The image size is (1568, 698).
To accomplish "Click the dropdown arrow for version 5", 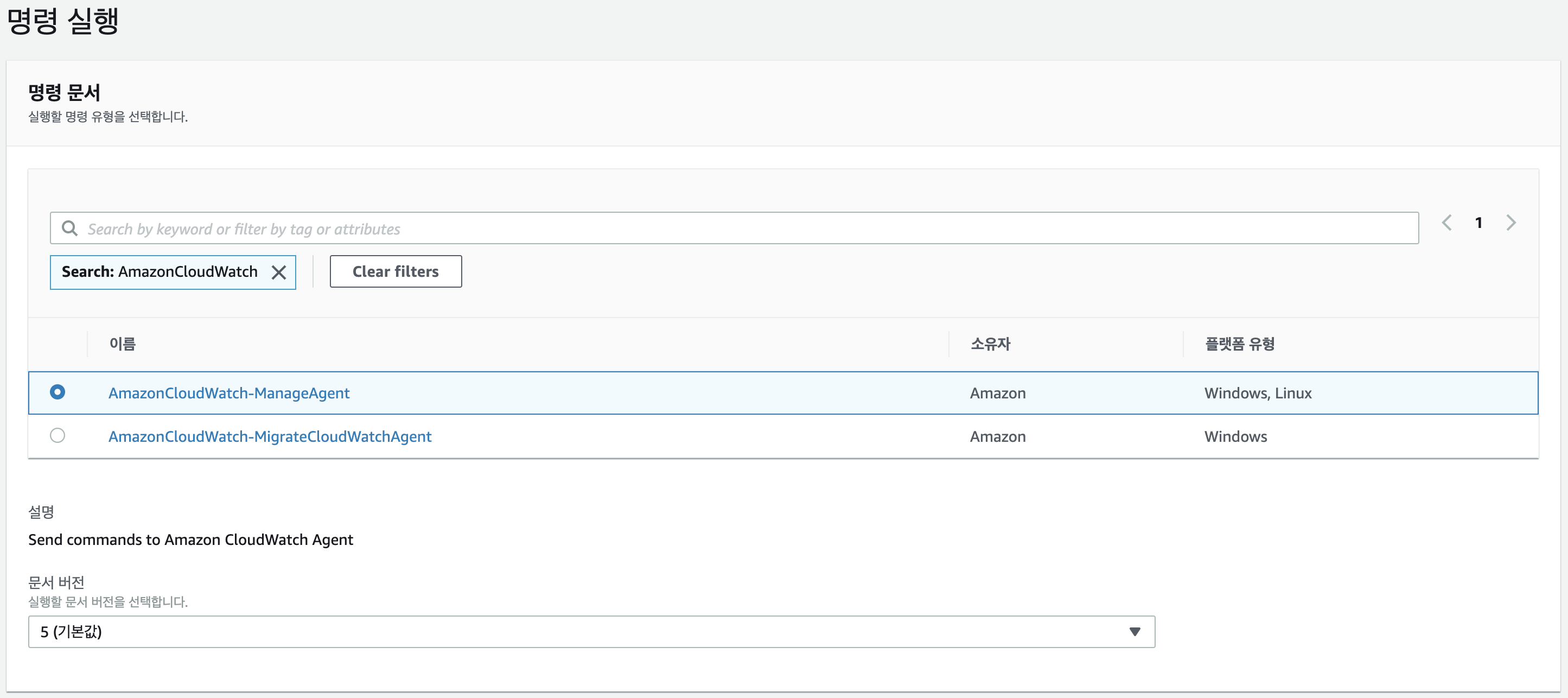I will pos(1134,632).
